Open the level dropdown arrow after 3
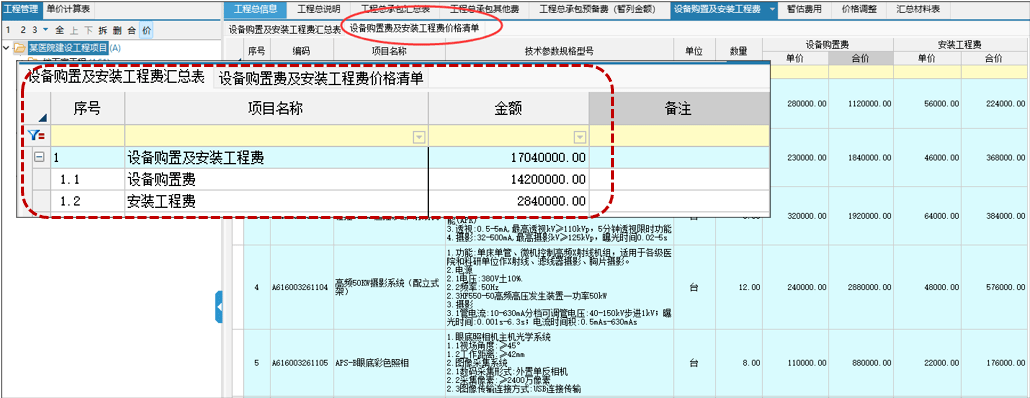The height and width of the screenshot is (398, 1030). 45,30
